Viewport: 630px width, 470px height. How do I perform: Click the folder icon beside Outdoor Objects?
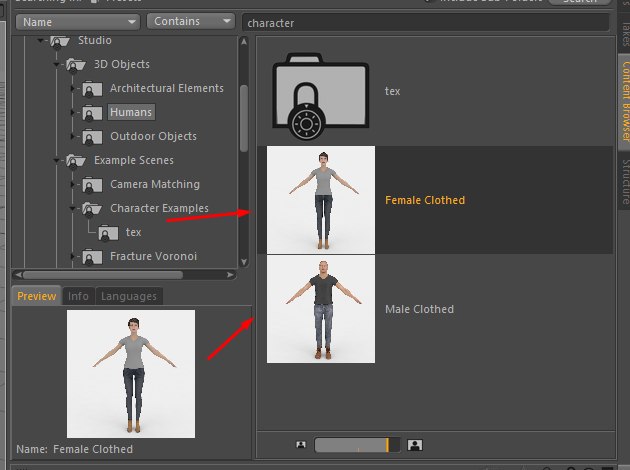92,137
